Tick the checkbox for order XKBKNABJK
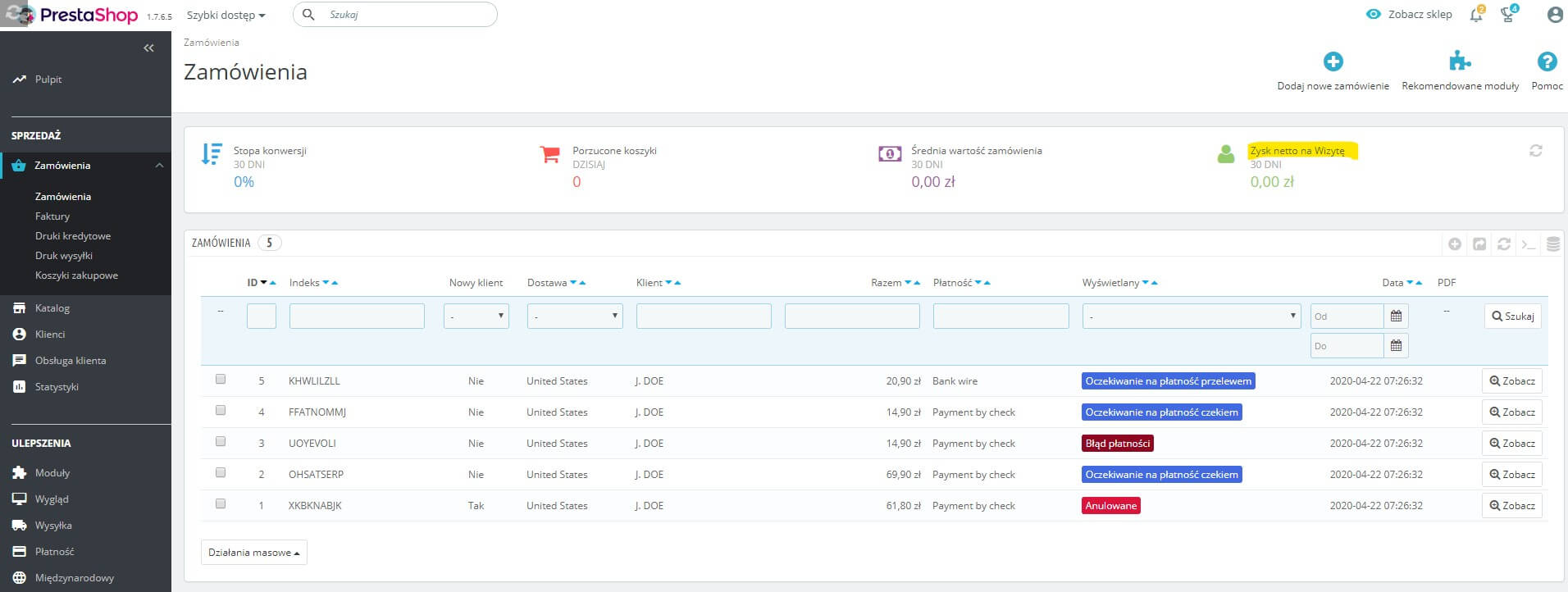 tap(221, 504)
